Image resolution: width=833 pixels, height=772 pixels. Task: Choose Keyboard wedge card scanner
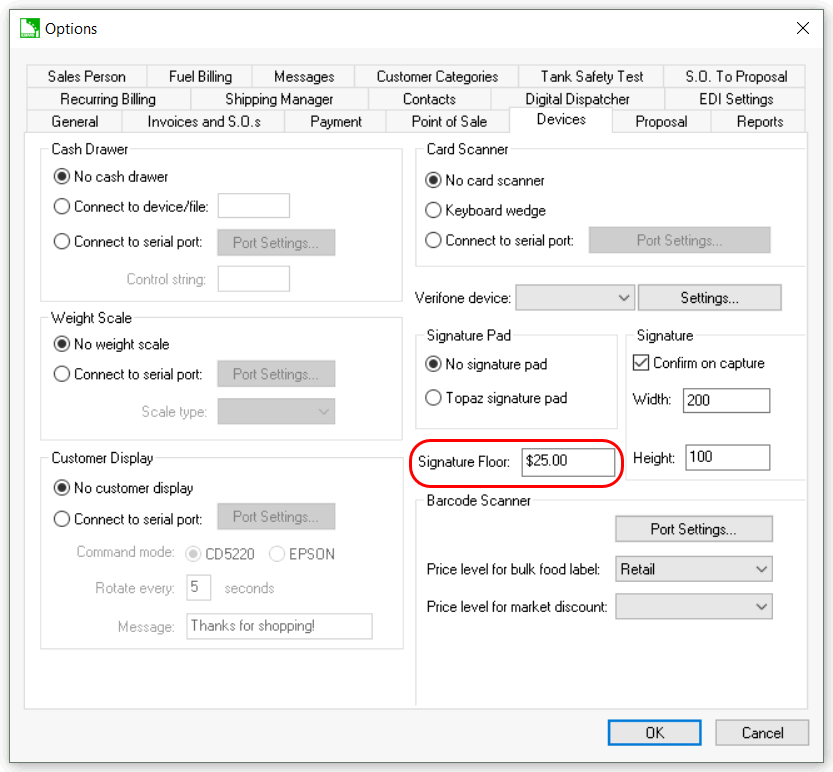pyautogui.click(x=433, y=210)
